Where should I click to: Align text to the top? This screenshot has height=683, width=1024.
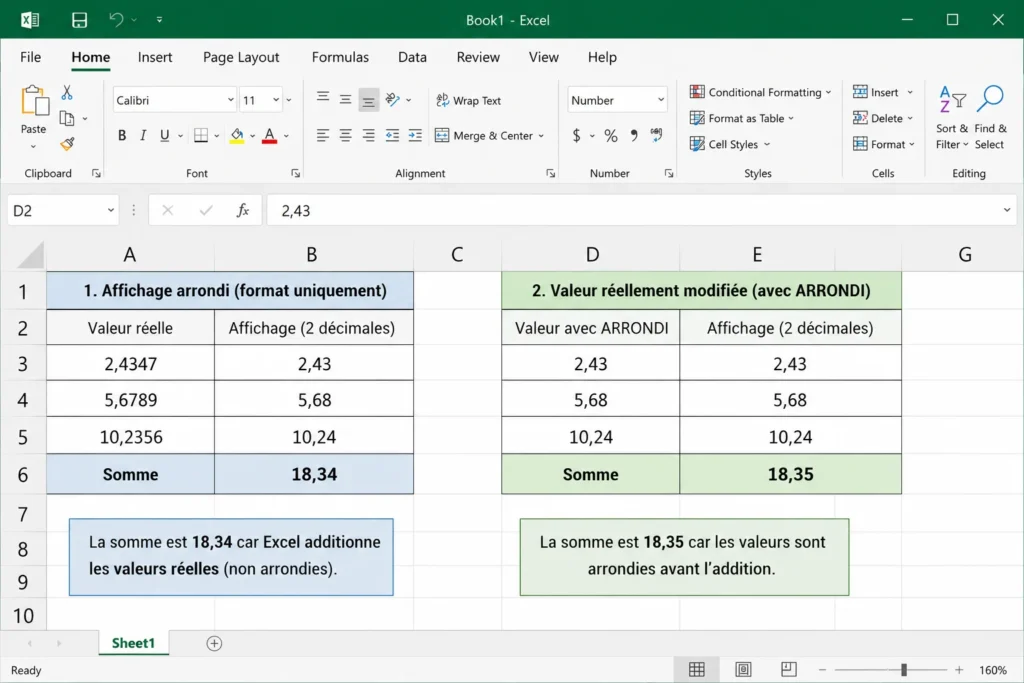coord(323,99)
